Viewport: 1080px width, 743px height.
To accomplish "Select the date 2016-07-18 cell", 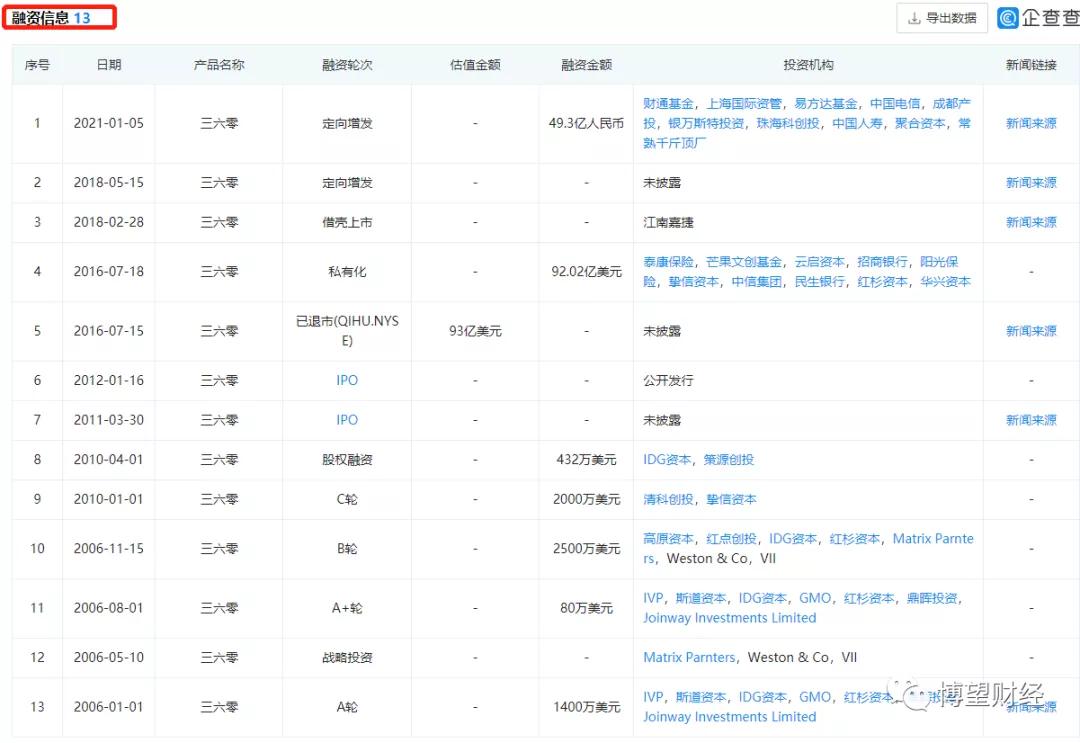I will [109, 272].
